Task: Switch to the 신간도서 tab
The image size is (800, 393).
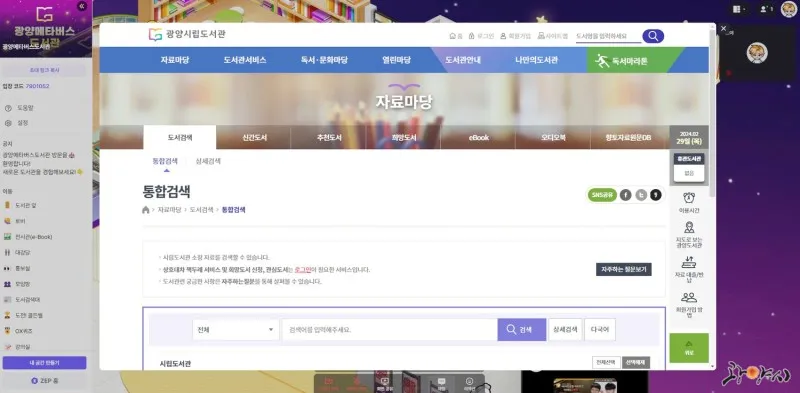Action: pyautogui.click(x=254, y=138)
